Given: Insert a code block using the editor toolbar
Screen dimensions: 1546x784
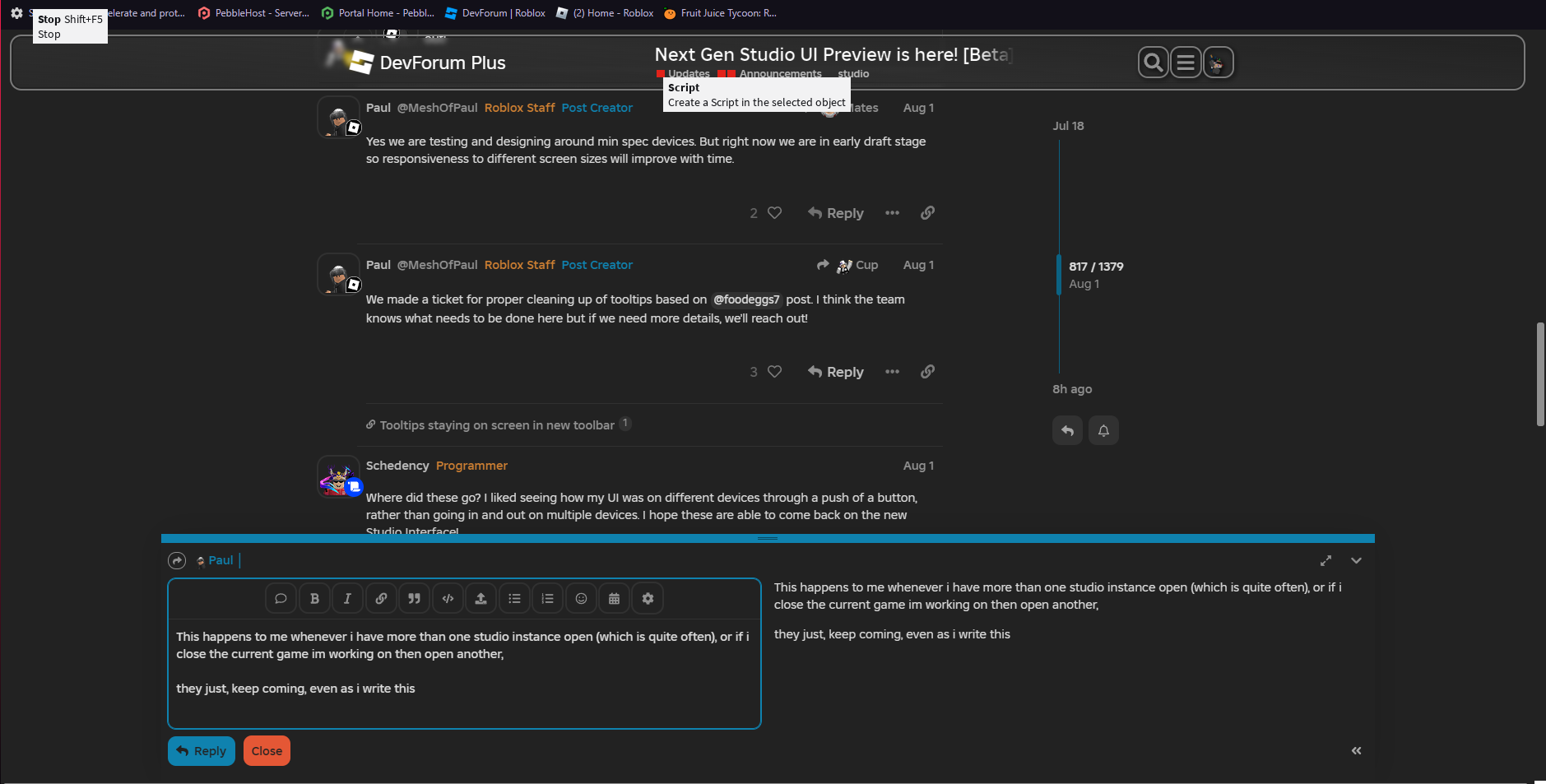Looking at the screenshot, I should pos(448,598).
